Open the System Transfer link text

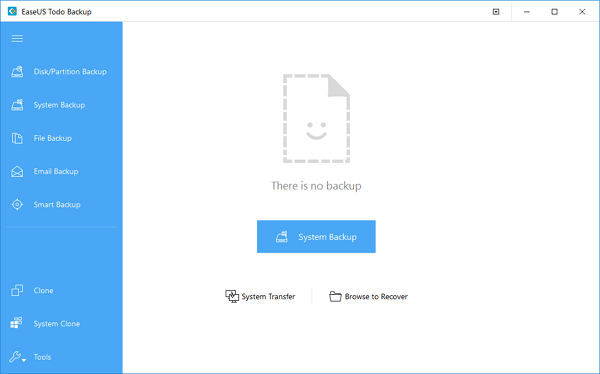click(268, 297)
